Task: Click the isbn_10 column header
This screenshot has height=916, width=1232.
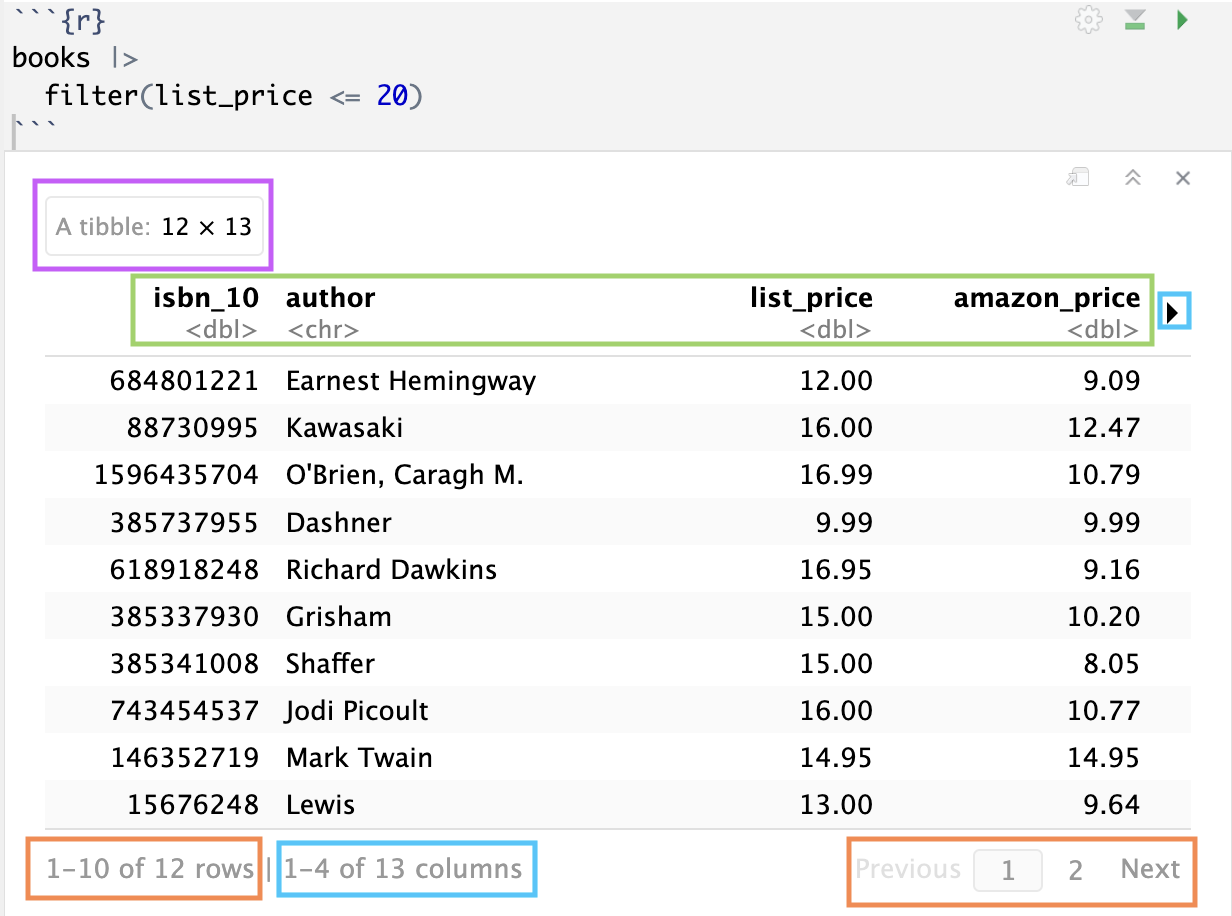Action: coord(205,298)
